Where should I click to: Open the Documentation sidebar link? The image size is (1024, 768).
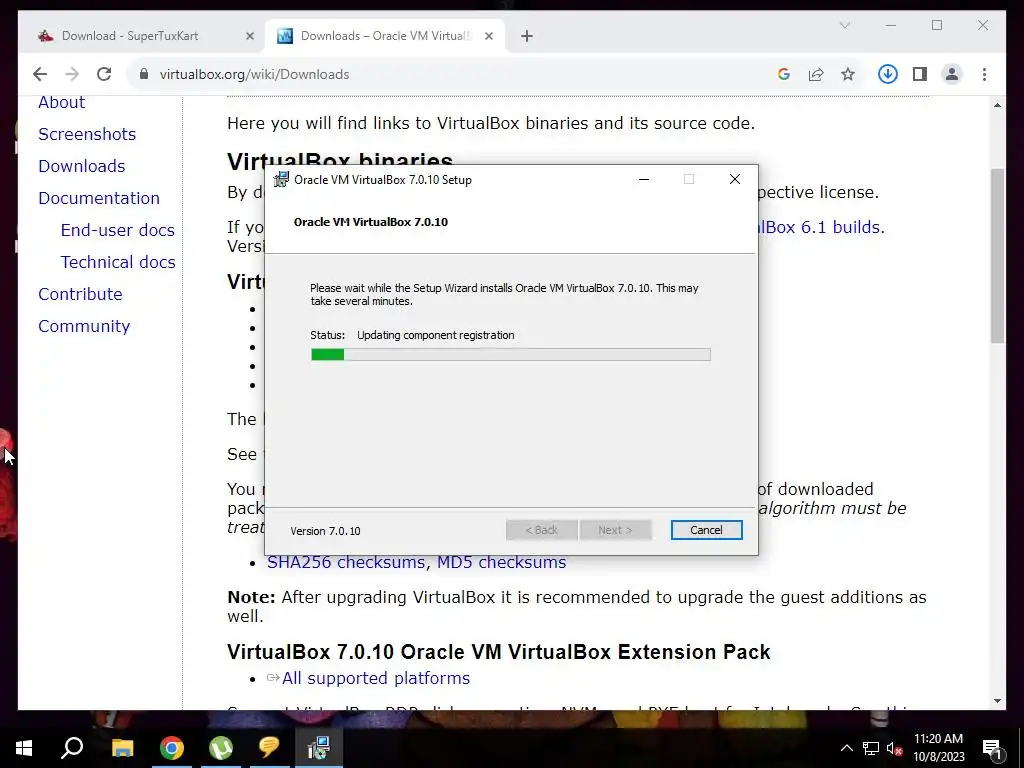(x=99, y=199)
